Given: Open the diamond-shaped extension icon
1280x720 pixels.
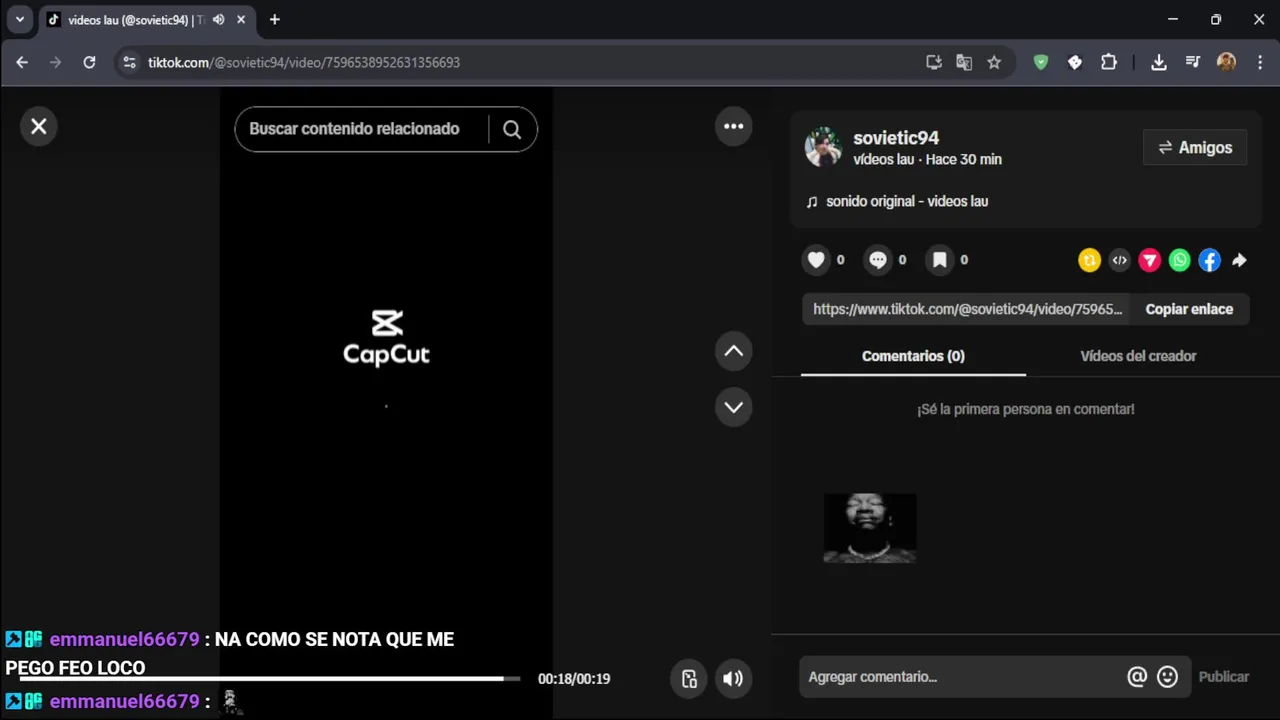Looking at the screenshot, I should pyautogui.click(x=1075, y=62).
